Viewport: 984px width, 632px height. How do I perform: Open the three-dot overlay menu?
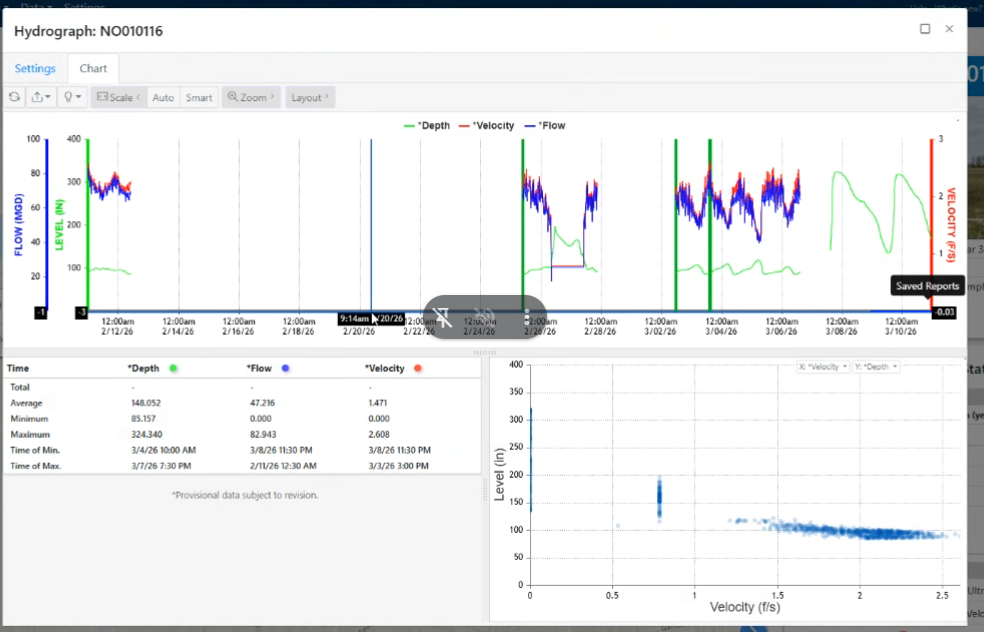527,317
